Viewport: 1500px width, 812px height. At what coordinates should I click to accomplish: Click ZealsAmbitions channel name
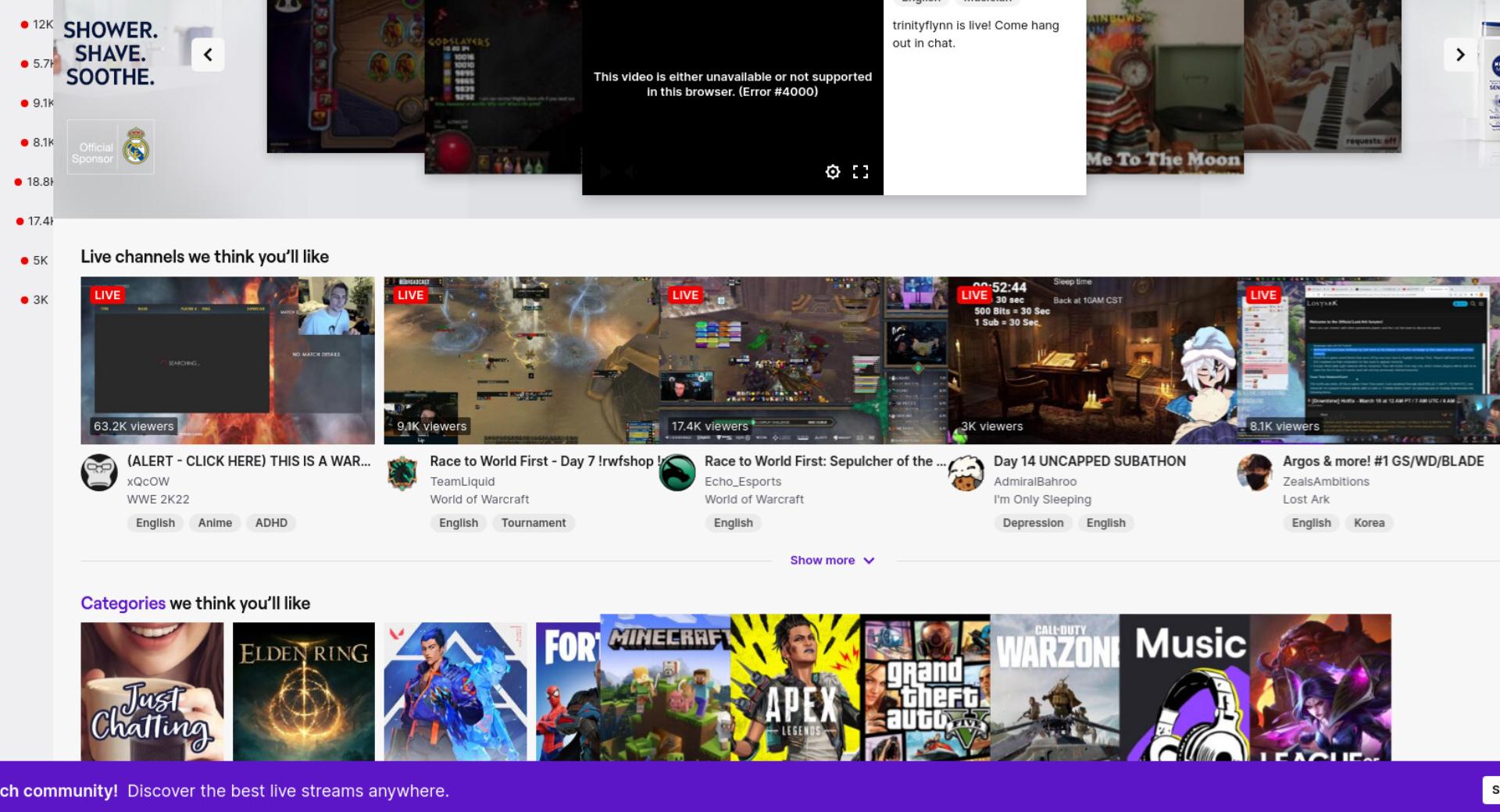click(1326, 481)
